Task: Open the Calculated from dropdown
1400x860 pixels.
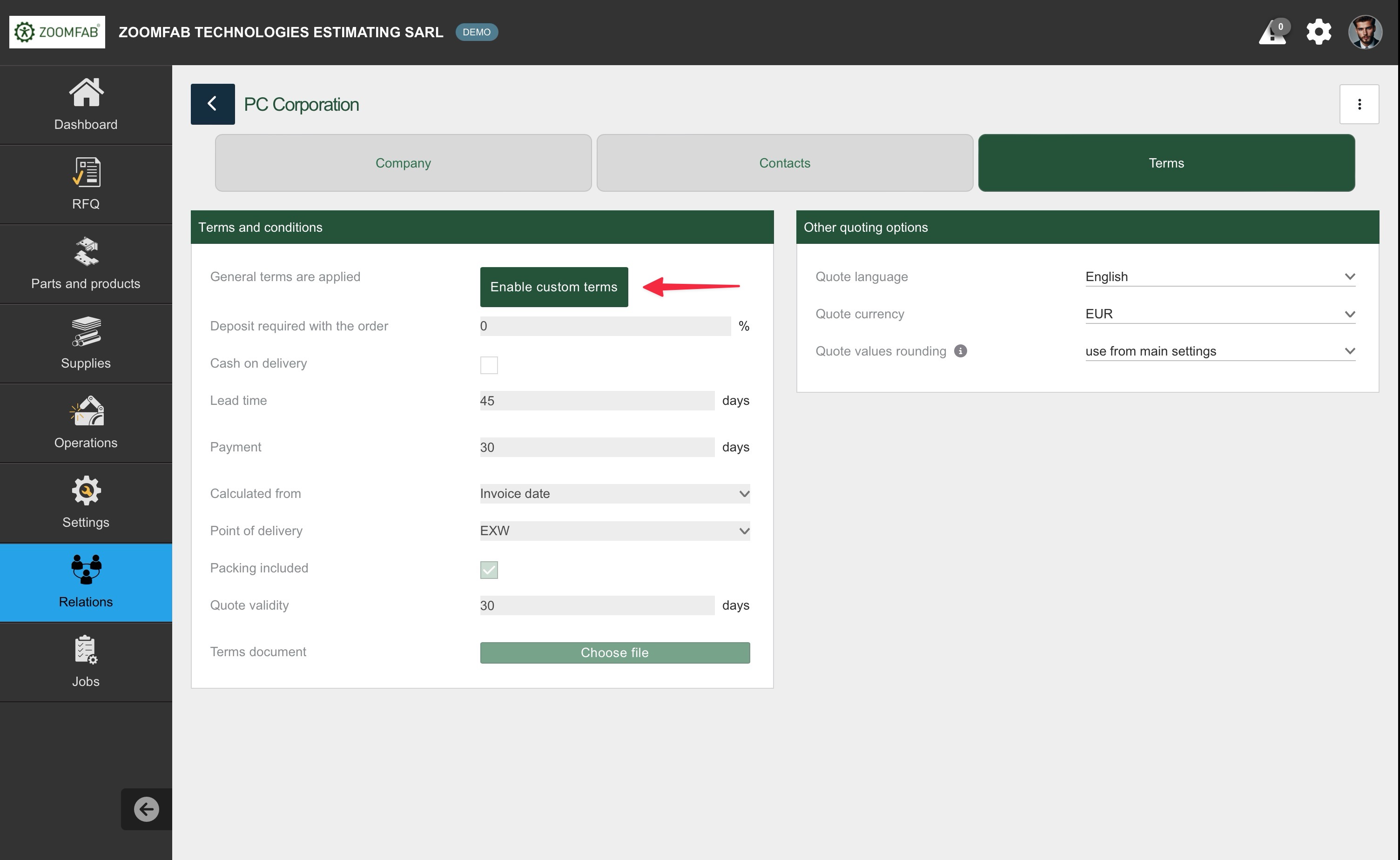Action: (x=614, y=494)
